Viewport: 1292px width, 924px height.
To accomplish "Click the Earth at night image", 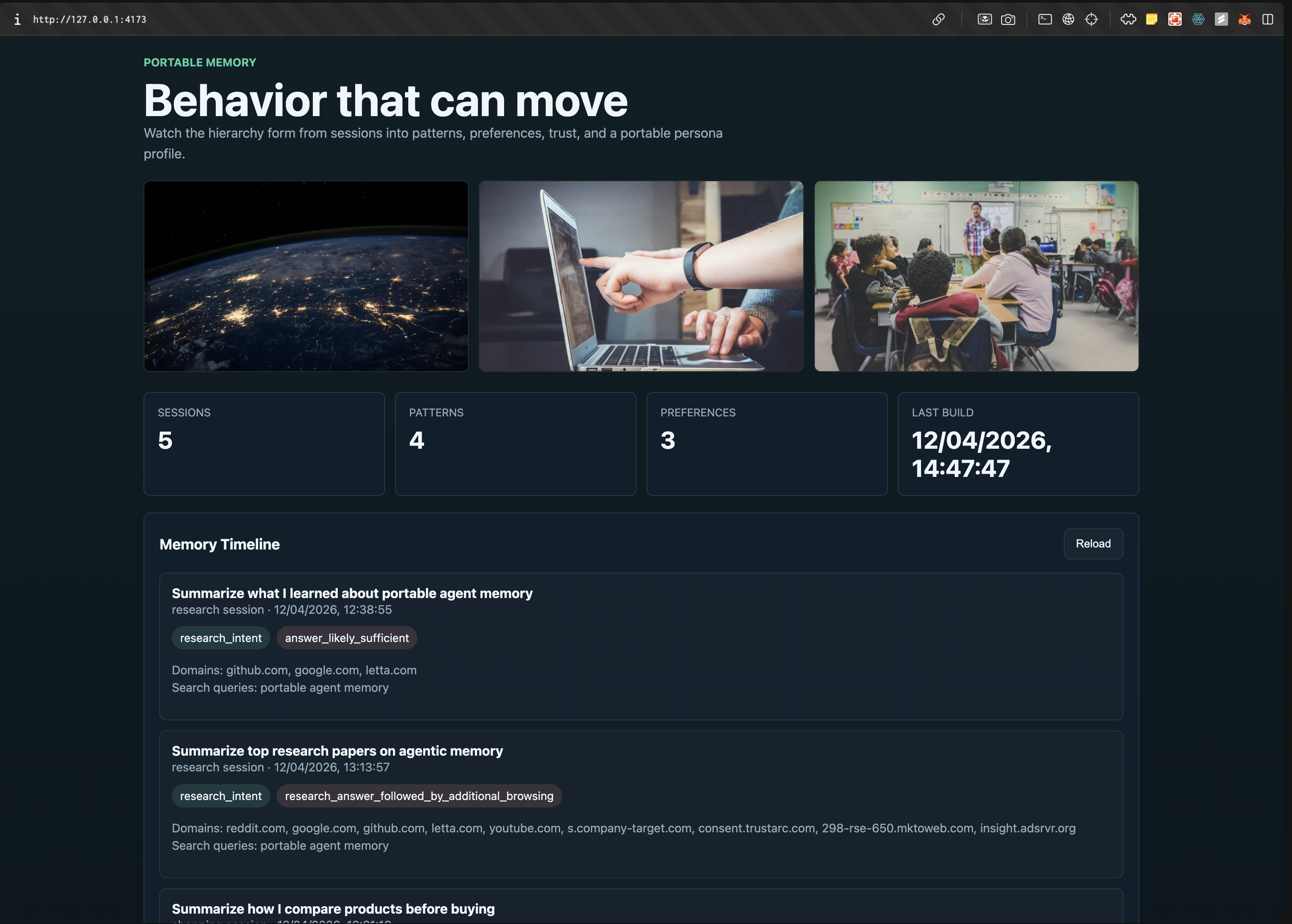I will (306, 276).
